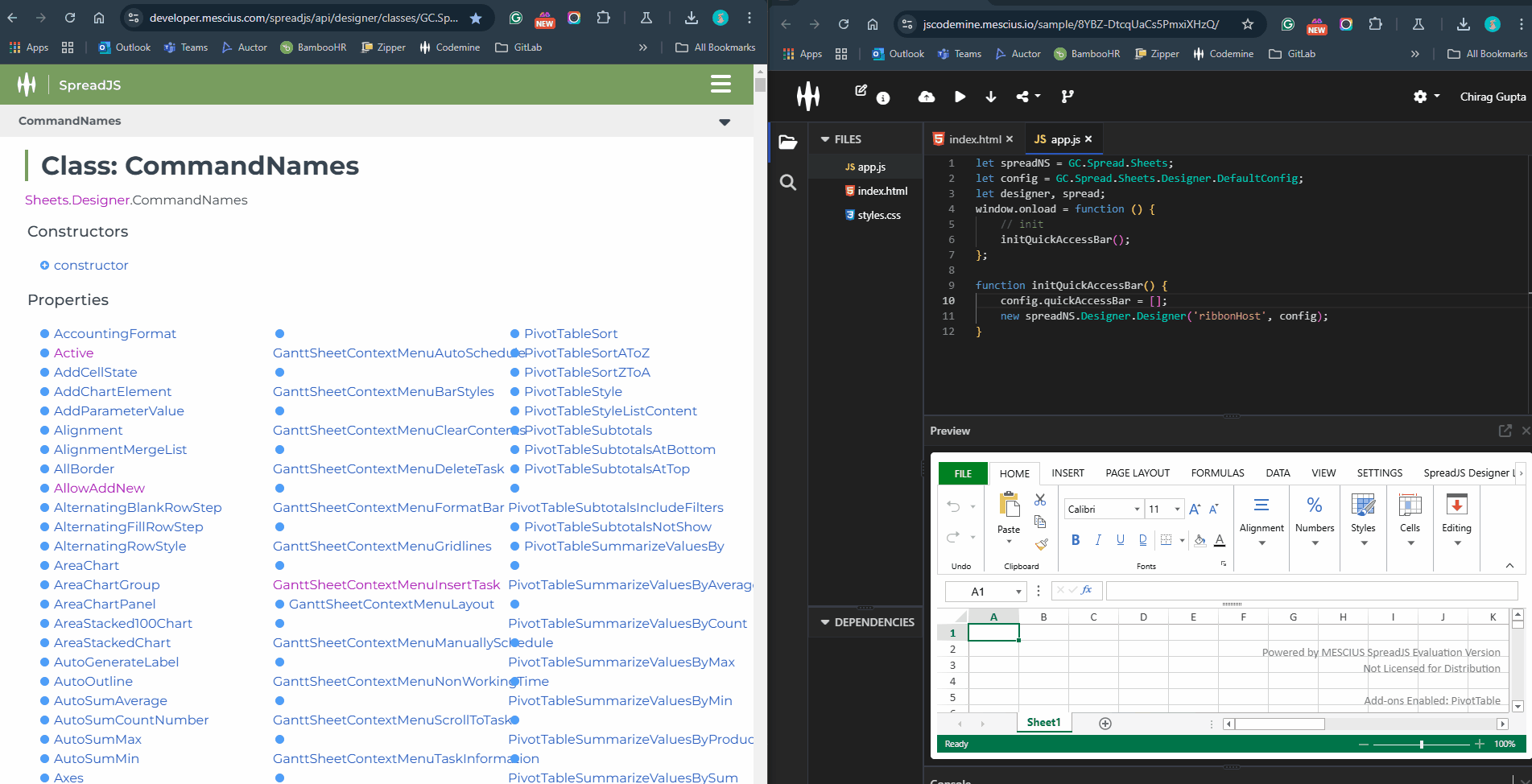Open the sample info icon
The image size is (1532, 784).
pyautogui.click(x=883, y=98)
